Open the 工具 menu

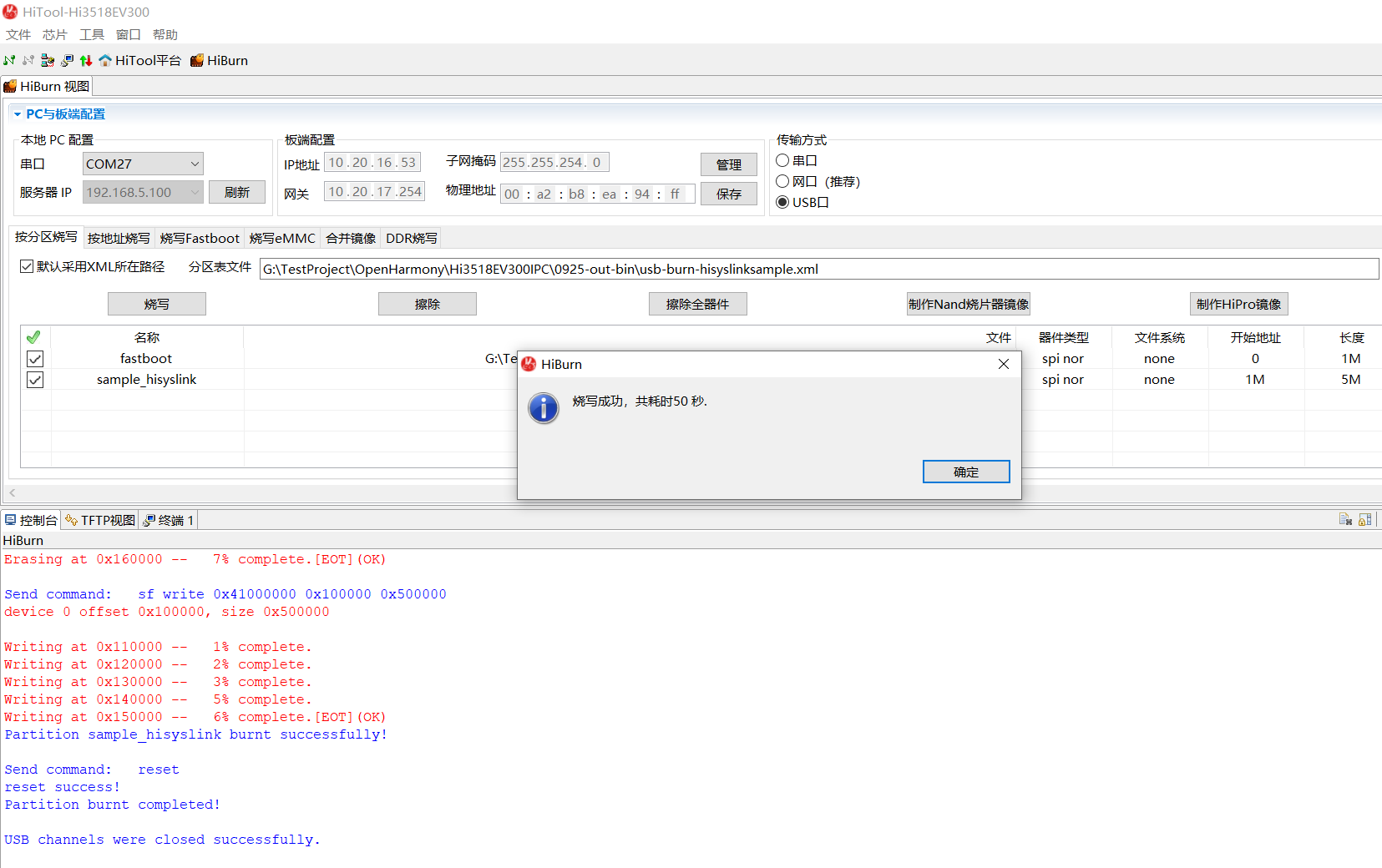(92, 34)
